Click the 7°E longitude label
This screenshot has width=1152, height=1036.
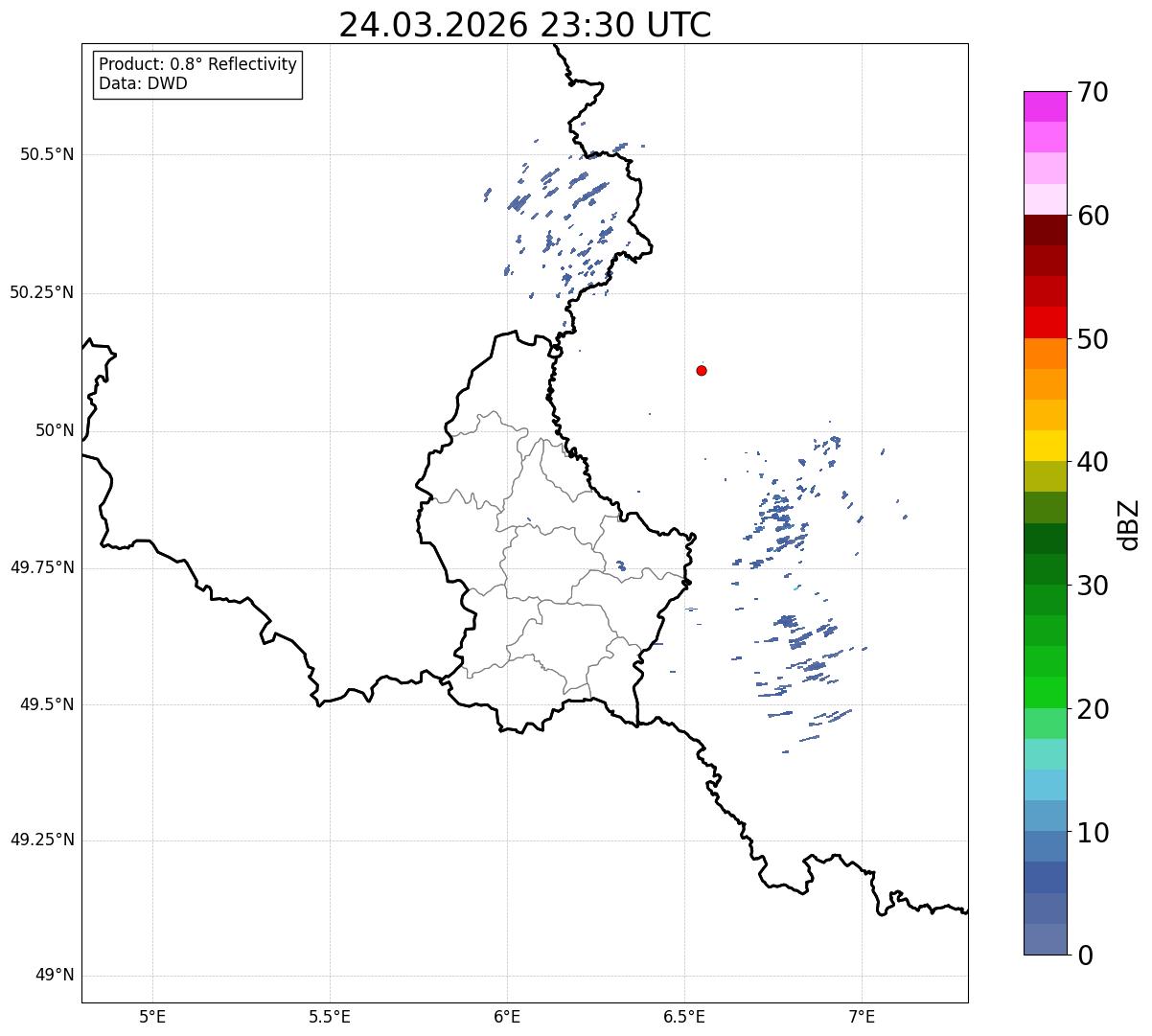(862, 1017)
